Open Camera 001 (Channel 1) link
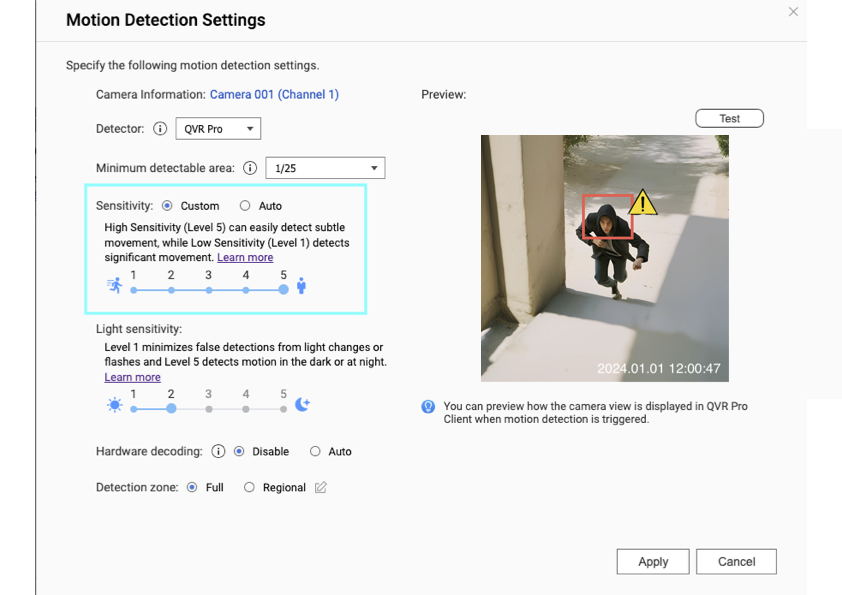The width and height of the screenshot is (842, 595). click(276, 94)
